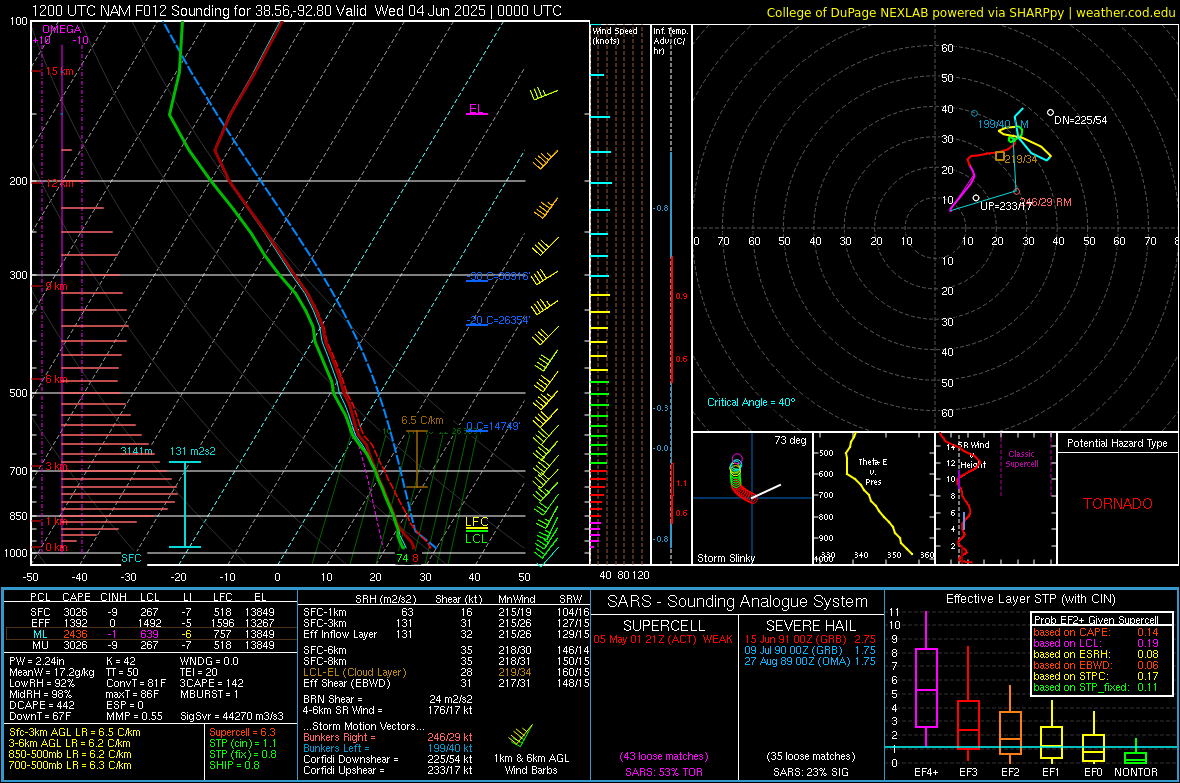This screenshot has height=783, width=1180.
Task: Click the MMP = 0.55 value
Action: pyautogui.click(x=134, y=716)
